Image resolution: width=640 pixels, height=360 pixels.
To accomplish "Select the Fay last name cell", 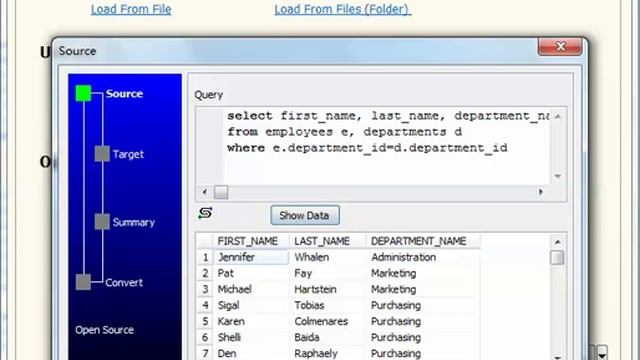I will [x=327, y=273].
